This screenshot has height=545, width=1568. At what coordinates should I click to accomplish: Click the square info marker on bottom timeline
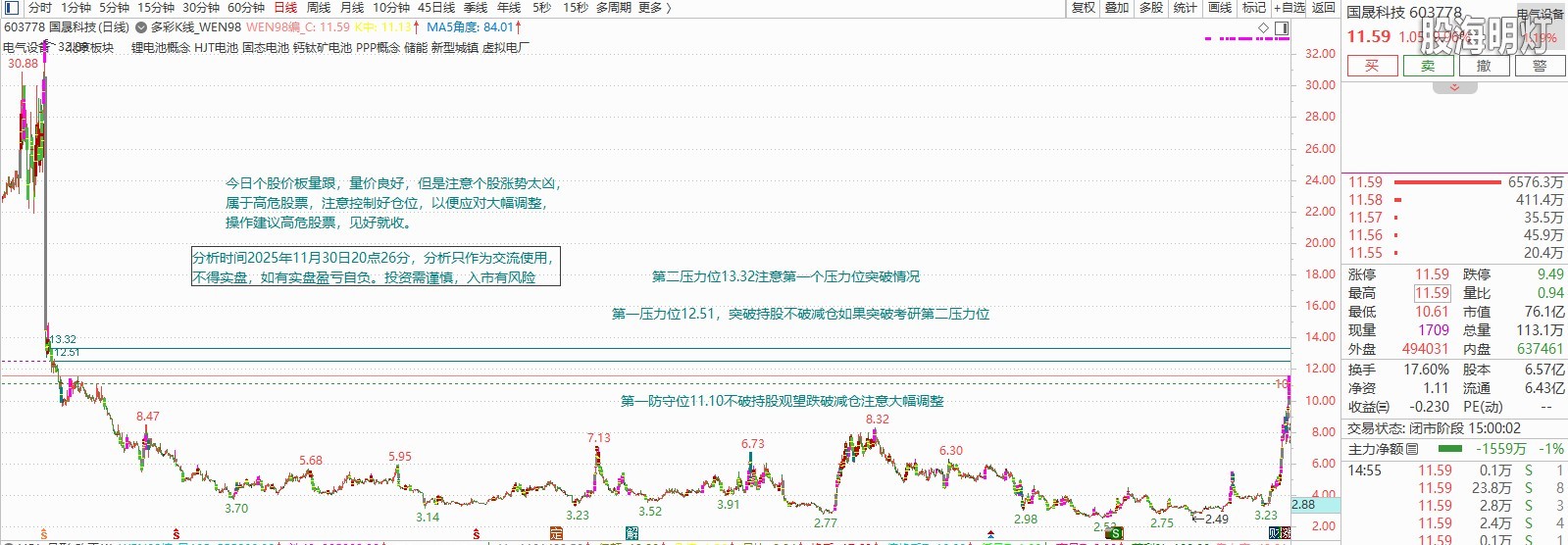coord(555,534)
